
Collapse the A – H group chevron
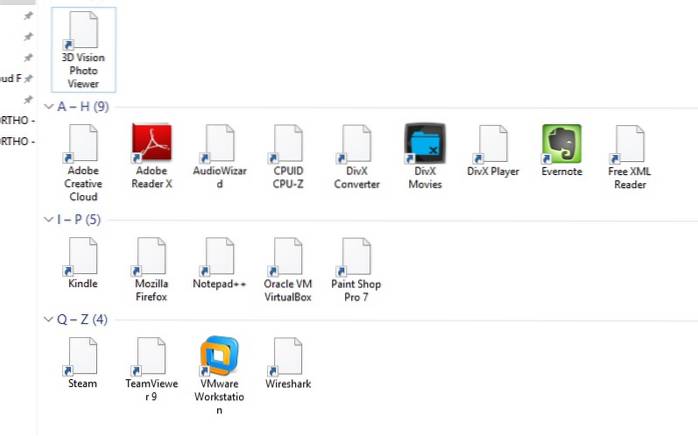tap(48, 107)
